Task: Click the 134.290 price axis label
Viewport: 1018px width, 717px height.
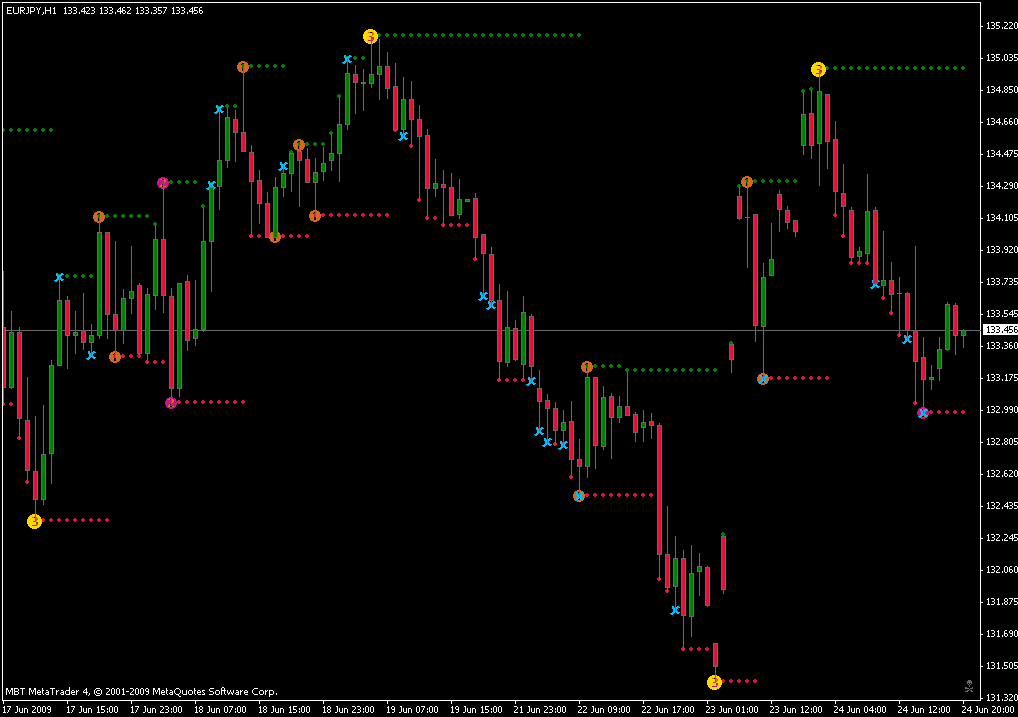Action: coord(1001,186)
